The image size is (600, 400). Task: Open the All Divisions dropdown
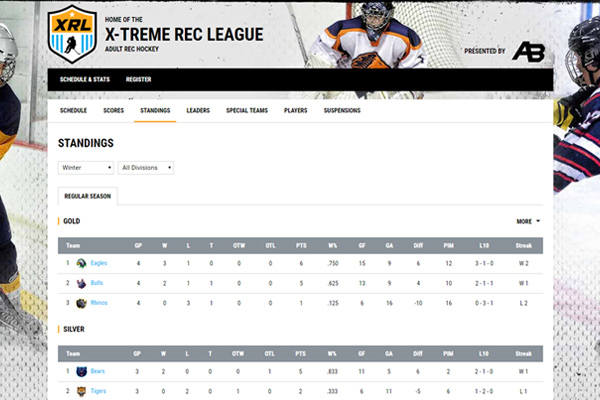click(146, 168)
